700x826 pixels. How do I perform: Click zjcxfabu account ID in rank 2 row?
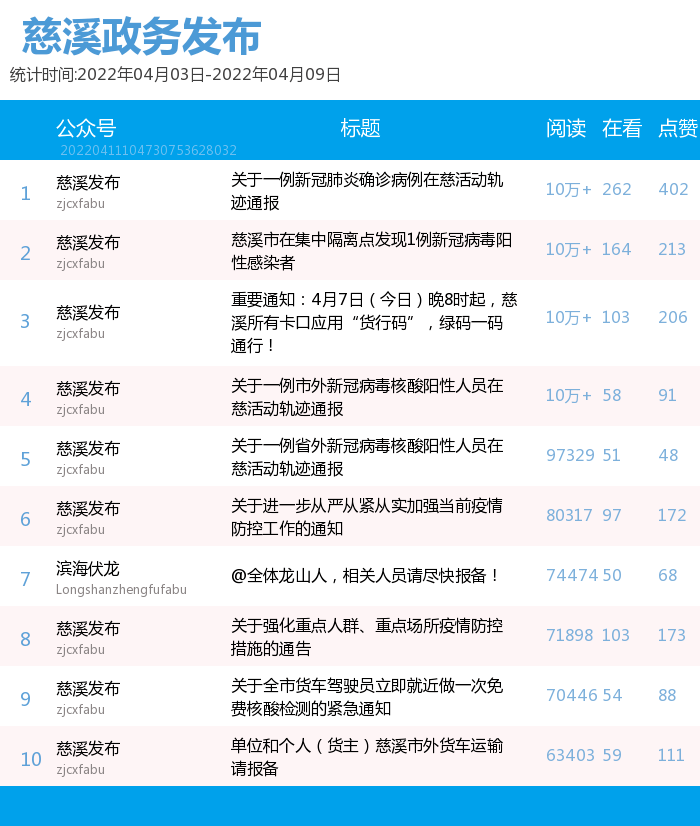(80, 263)
